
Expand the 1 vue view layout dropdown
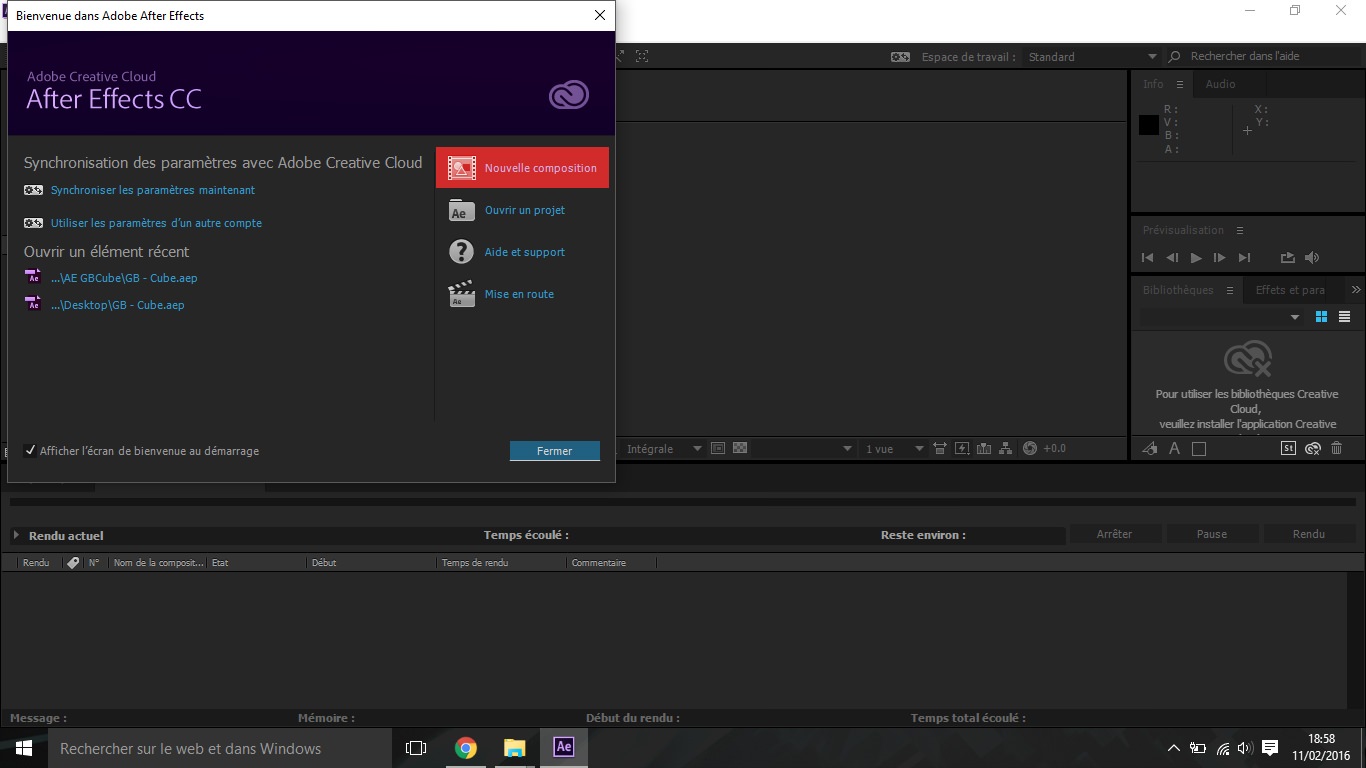919,449
